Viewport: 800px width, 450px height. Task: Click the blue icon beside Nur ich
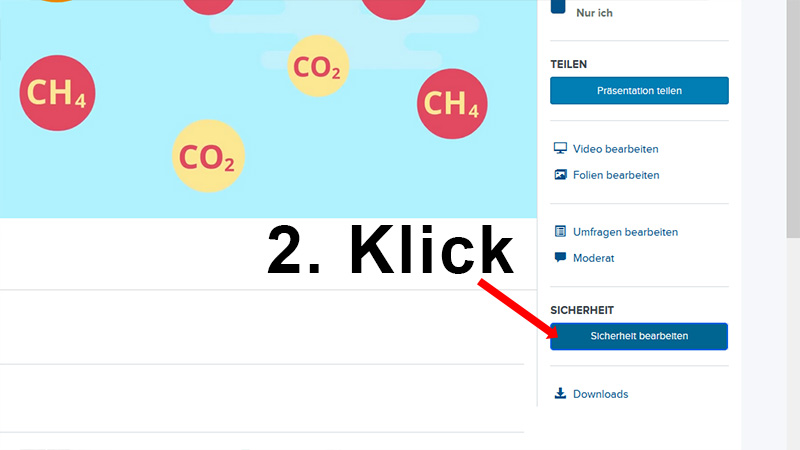558,8
